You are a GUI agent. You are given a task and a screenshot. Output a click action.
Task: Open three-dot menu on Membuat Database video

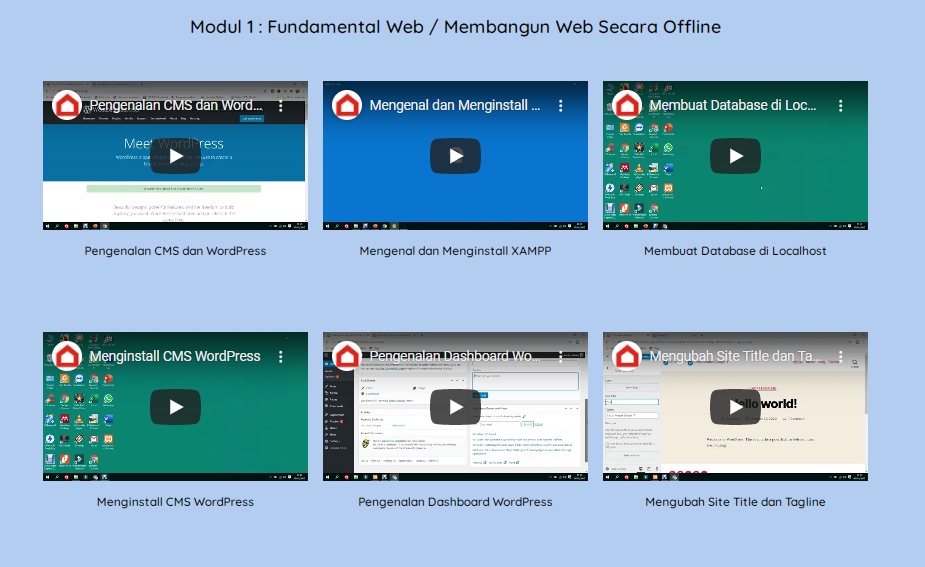(841, 106)
